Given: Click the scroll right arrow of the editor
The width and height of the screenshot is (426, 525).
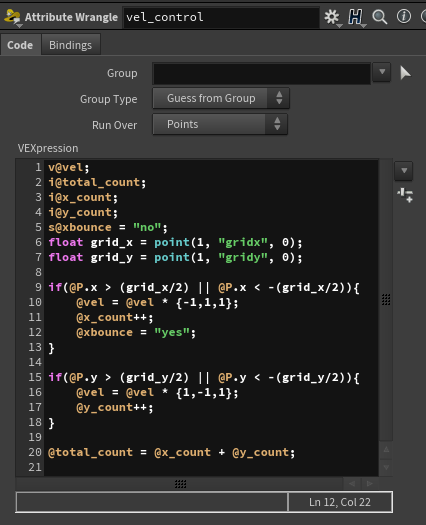Looking at the screenshot, I should coord(369,483).
